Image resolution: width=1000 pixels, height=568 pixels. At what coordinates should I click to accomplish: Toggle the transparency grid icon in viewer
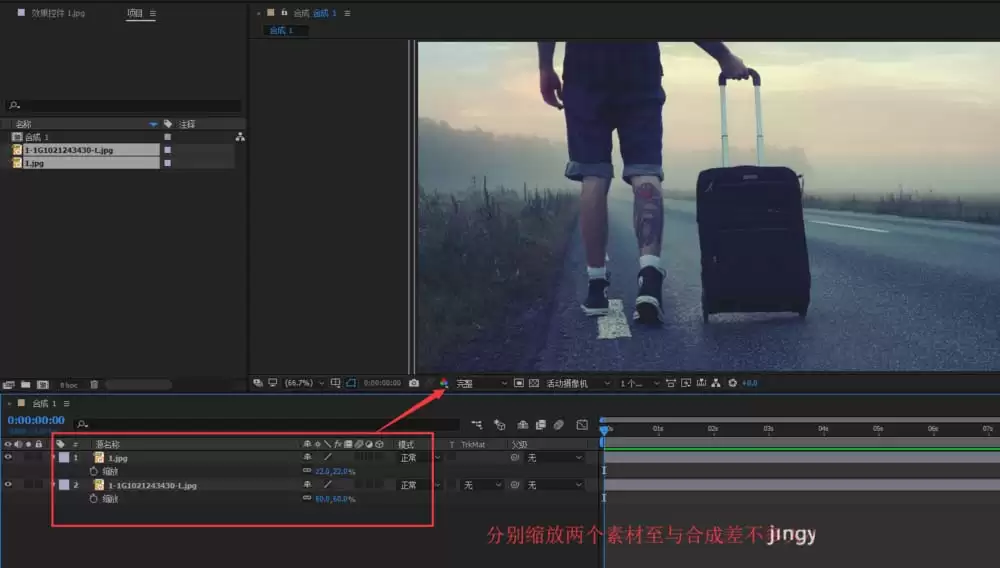pos(534,383)
